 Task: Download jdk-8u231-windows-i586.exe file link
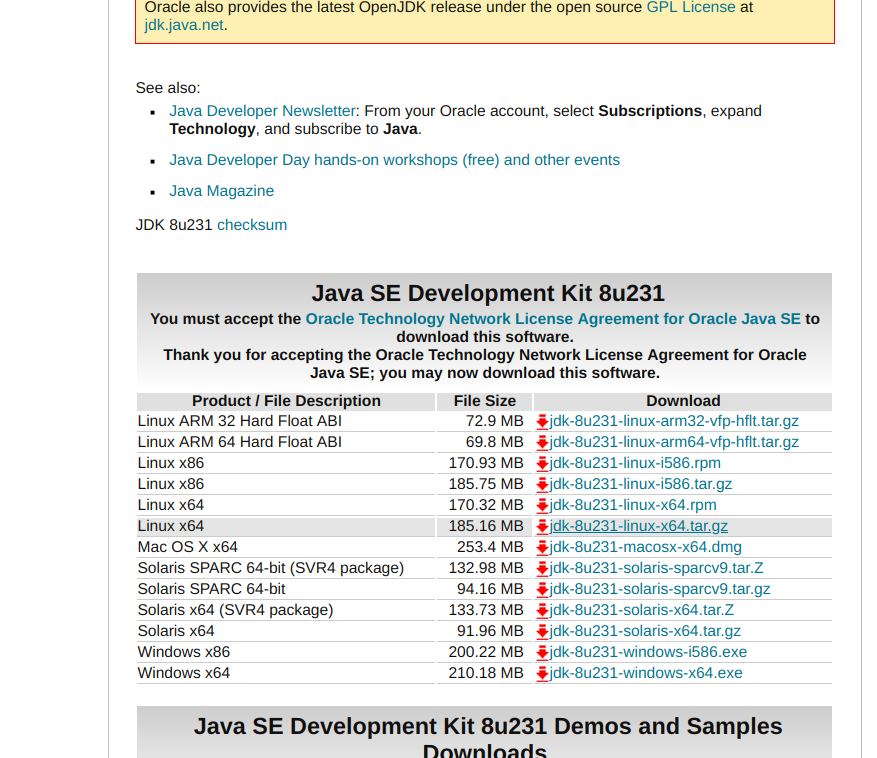[x=648, y=652]
